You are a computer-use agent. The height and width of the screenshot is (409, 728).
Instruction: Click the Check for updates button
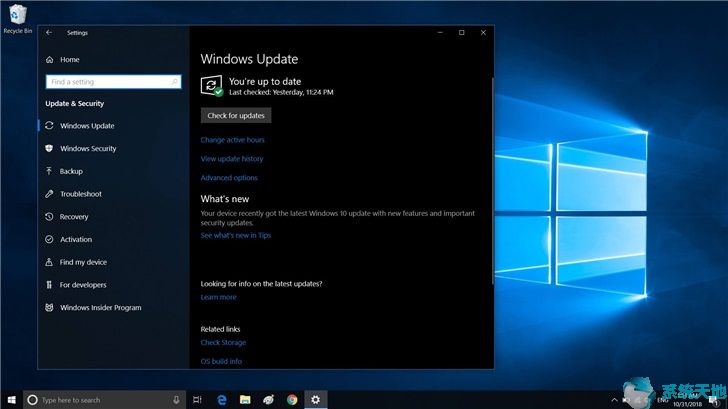click(236, 116)
